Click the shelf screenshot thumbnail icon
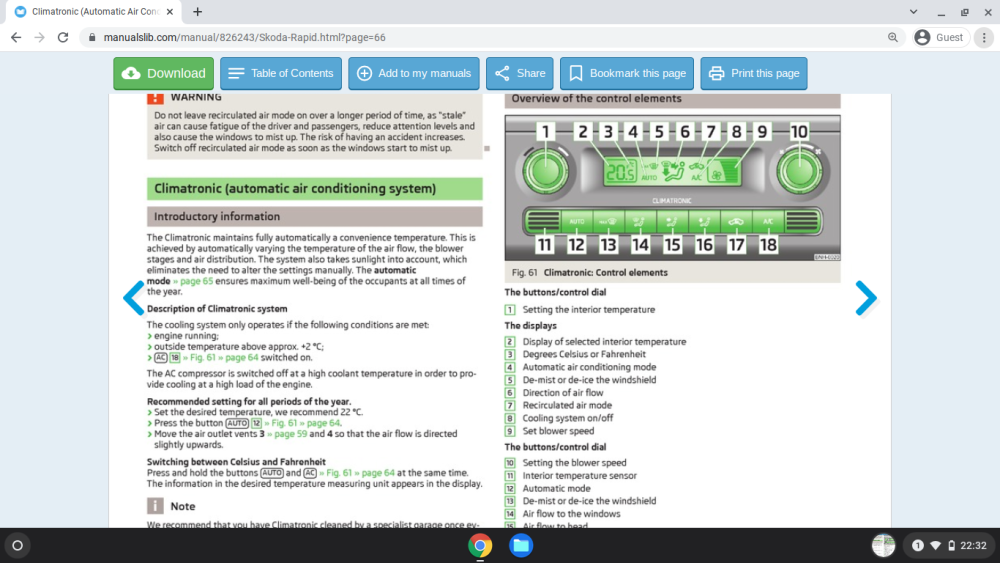Viewport: 1000px width, 563px height. pyautogui.click(x=883, y=546)
